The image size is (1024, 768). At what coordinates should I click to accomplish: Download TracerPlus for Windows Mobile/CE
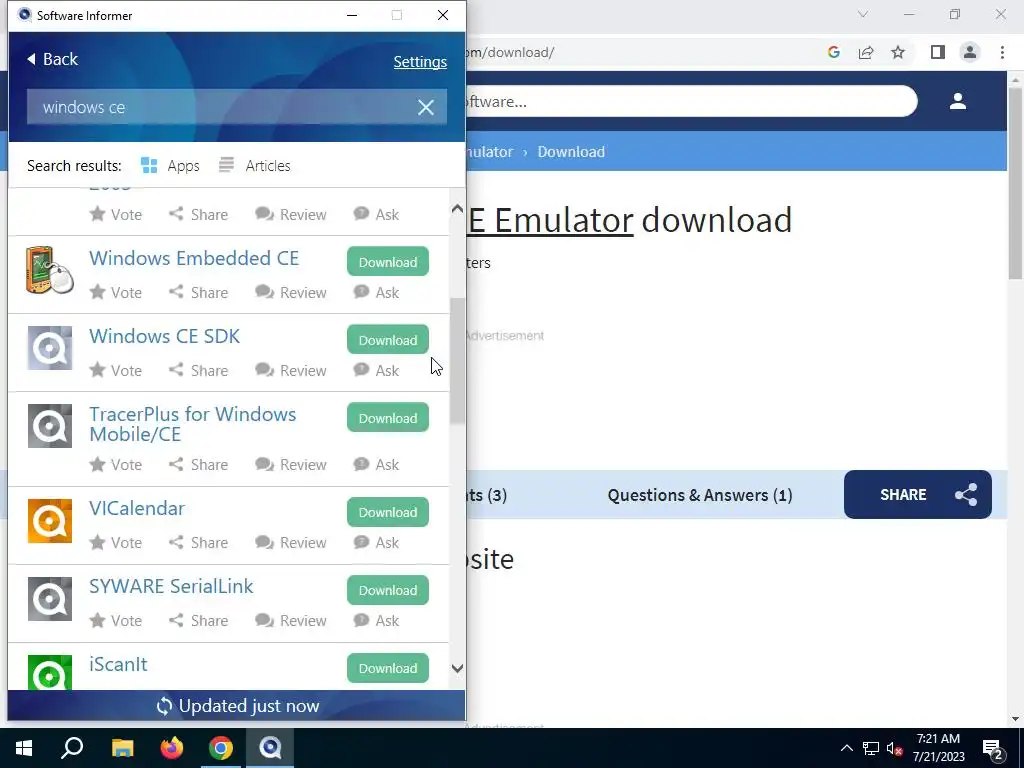388,418
